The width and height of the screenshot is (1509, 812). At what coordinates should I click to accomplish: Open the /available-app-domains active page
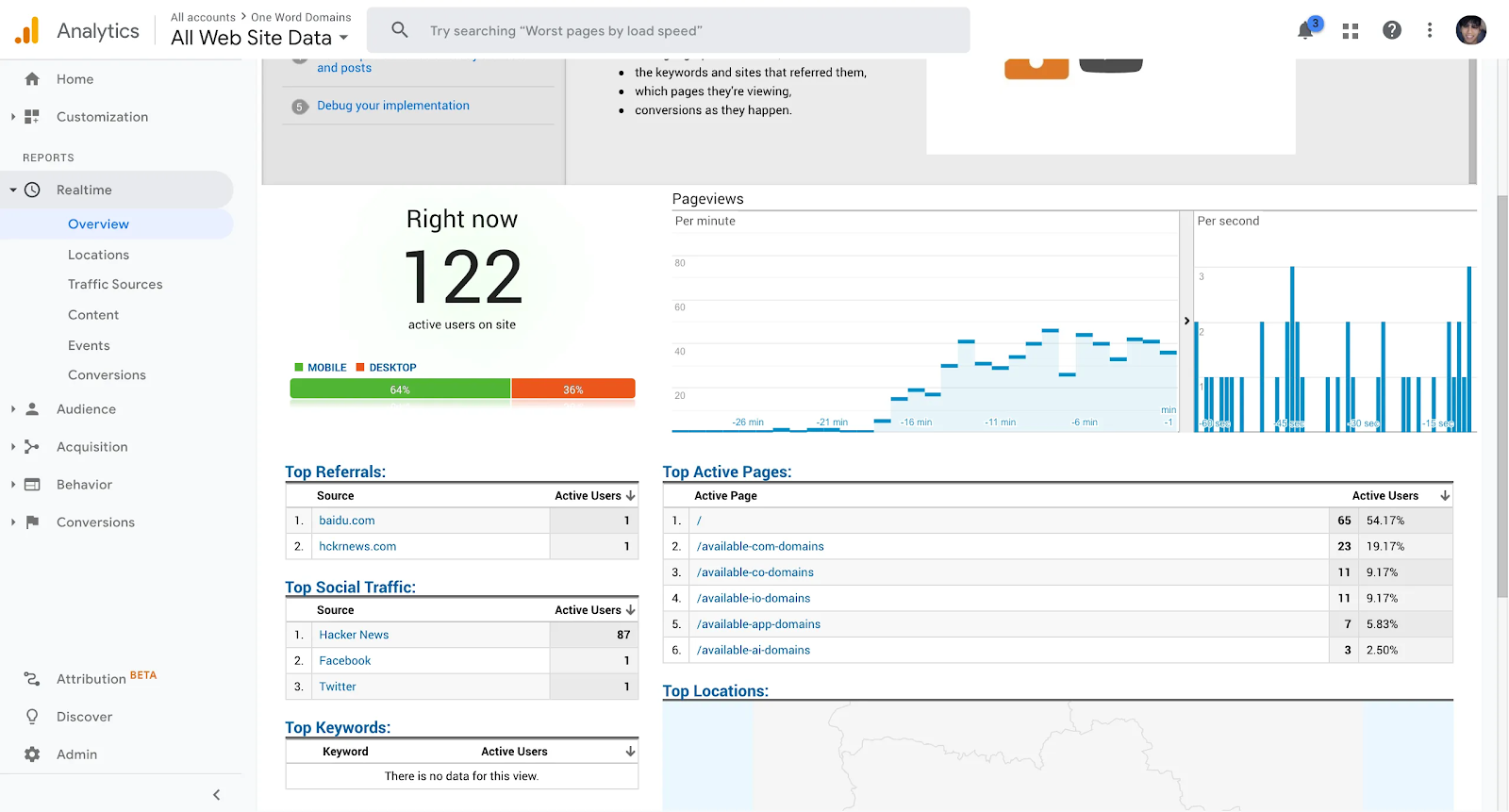758,624
